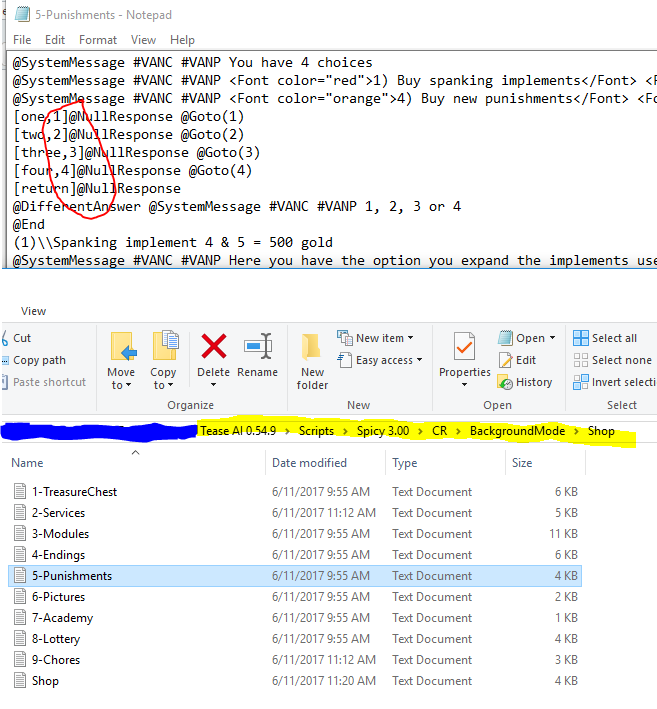Click the History button in ribbon
Screen dimensions: 657x709
525,383
